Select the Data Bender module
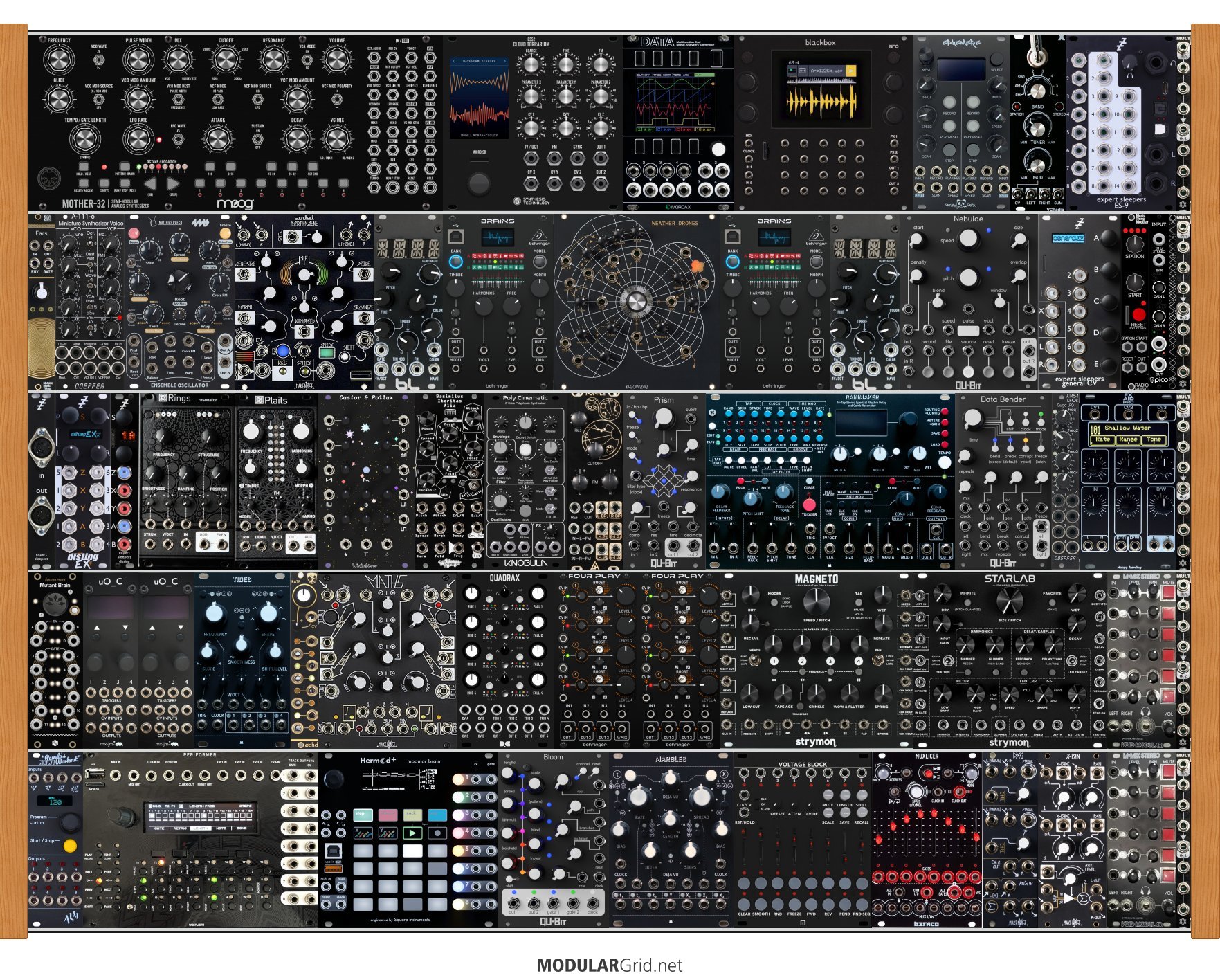Screen dimensions: 1220x980 [1003, 481]
